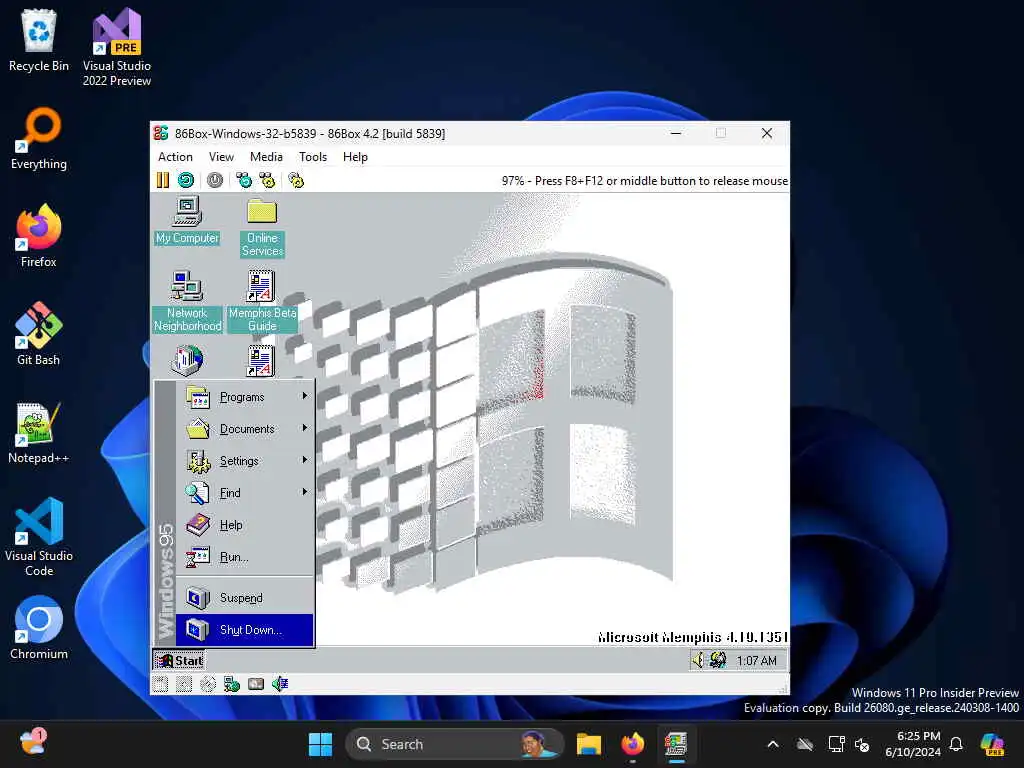Click the CD-ROM status bar icon

(208, 684)
